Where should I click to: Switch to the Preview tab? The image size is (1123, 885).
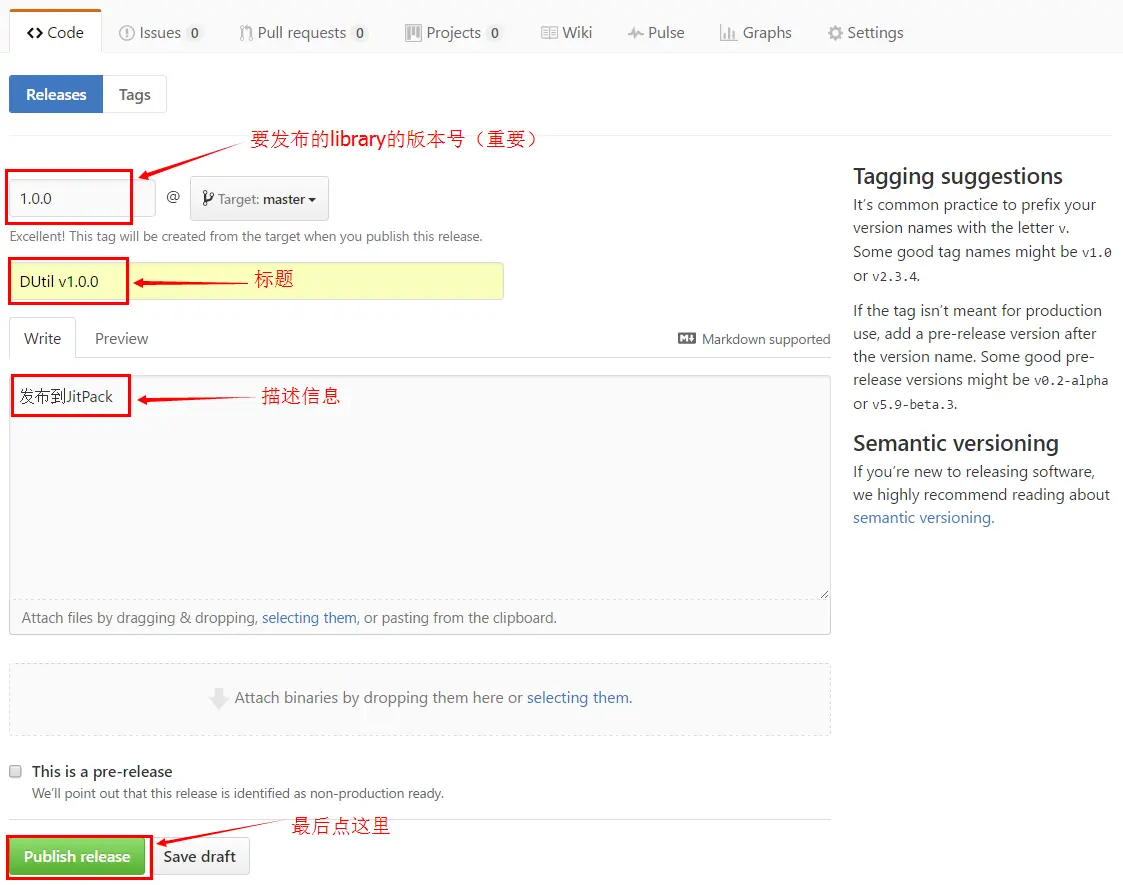(x=122, y=338)
